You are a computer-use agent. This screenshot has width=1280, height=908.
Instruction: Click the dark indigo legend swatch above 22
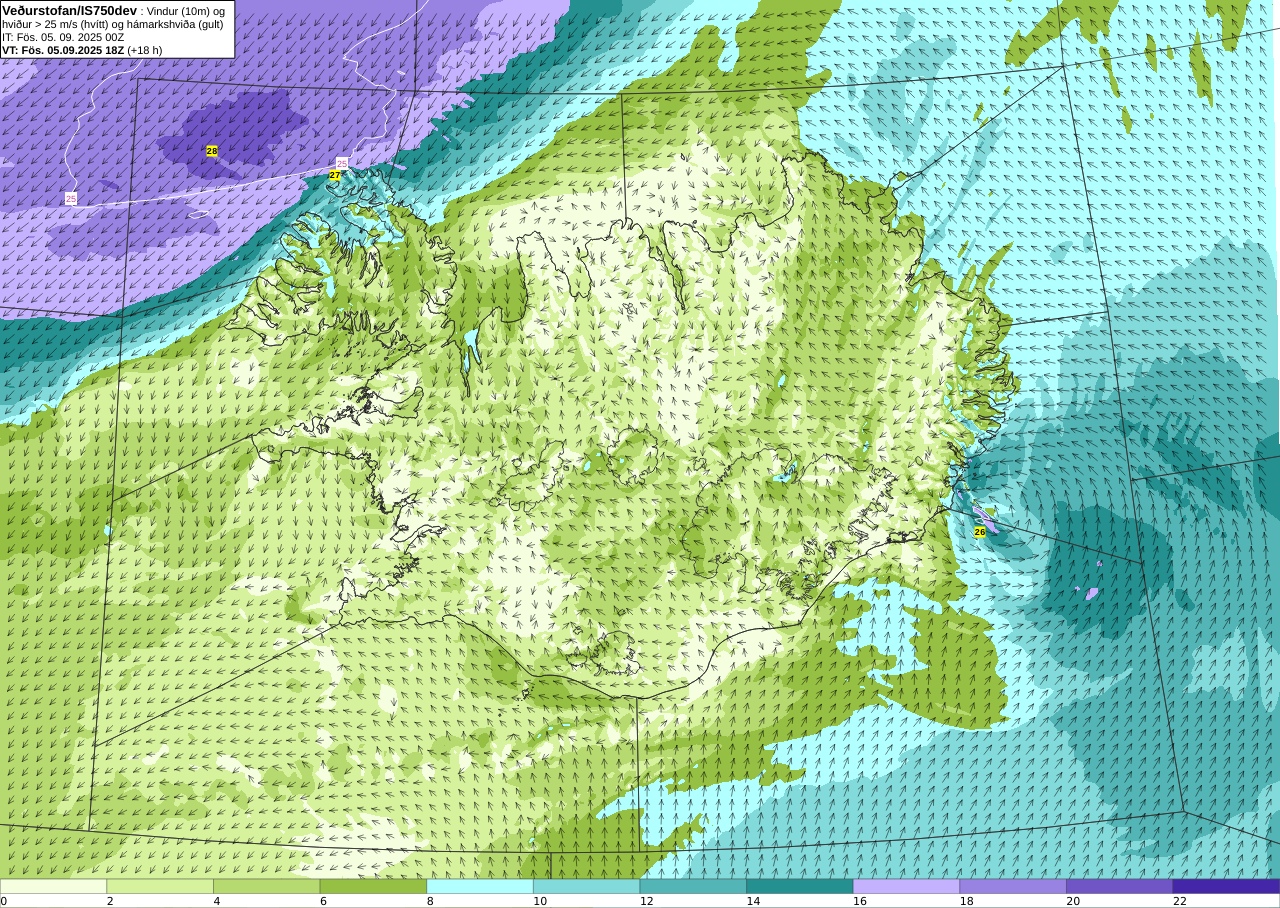point(1227,886)
